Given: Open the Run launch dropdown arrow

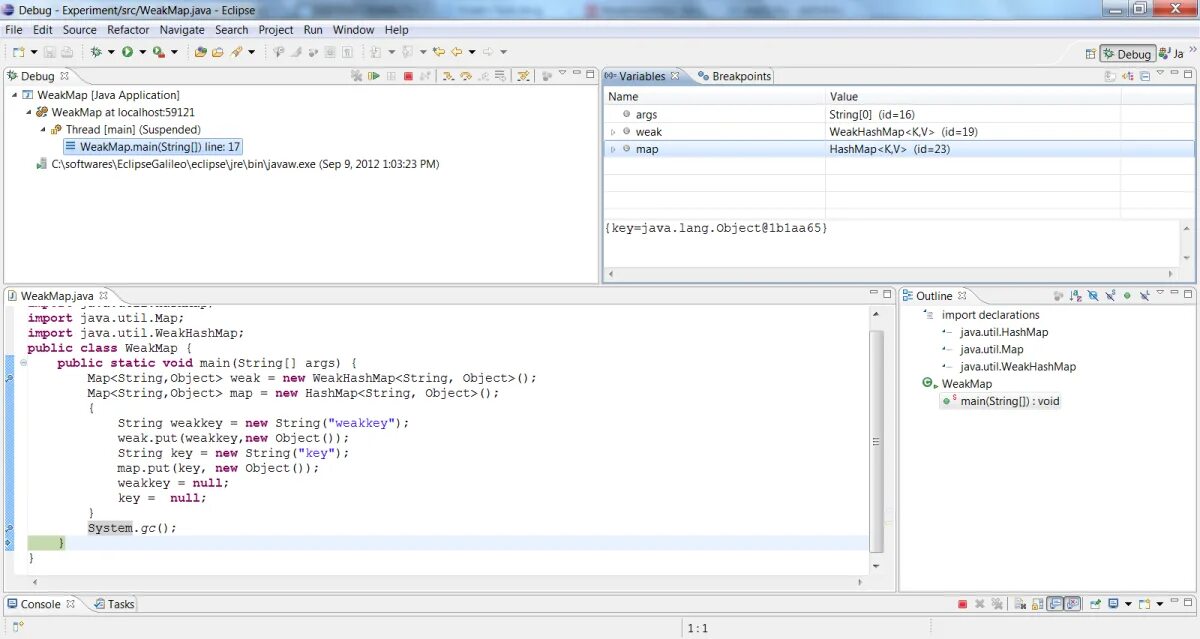Looking at the screenshot, I should point(142,51).
